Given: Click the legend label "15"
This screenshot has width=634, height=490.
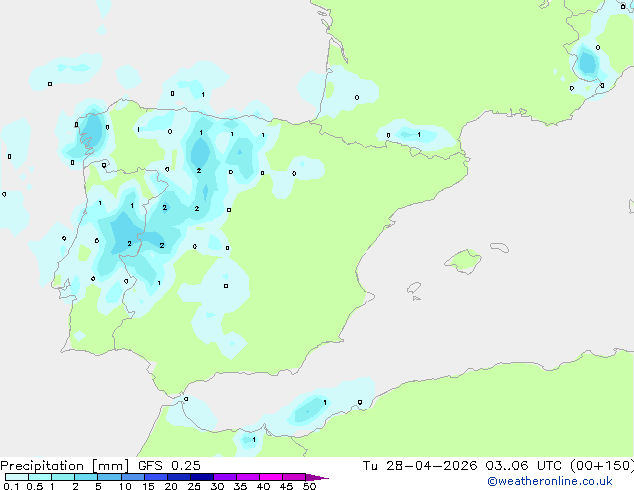Looking at the screenshot, I should coord(148,486).
